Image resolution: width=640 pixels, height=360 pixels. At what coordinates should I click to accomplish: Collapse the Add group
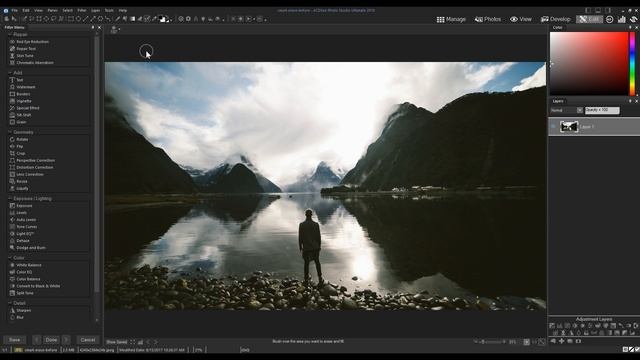point(10,73)
